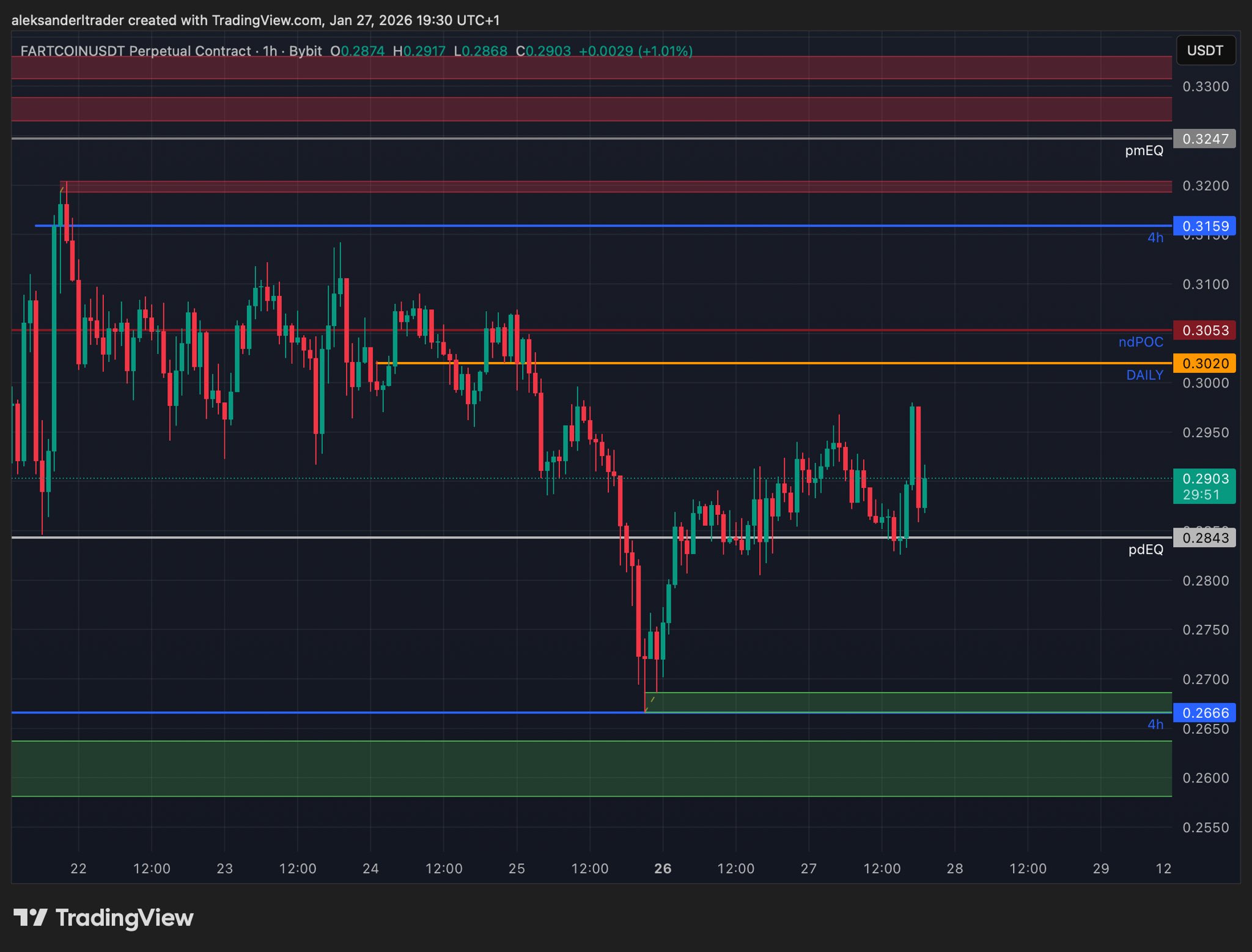Click the 0.2843 pdEQ price label
Screen dimensions: 1252x952
pyautogui.click(x=1204, y=538)
